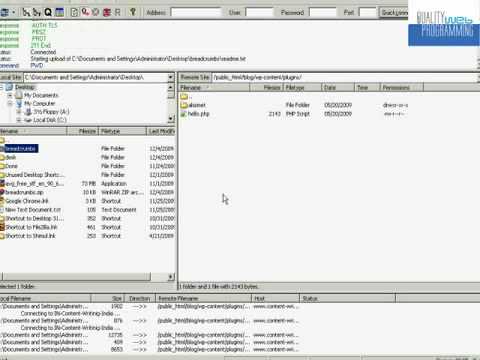
Task: Expand the 3½ Floppy (A:) tree node
Action: [x=19, y=112]
